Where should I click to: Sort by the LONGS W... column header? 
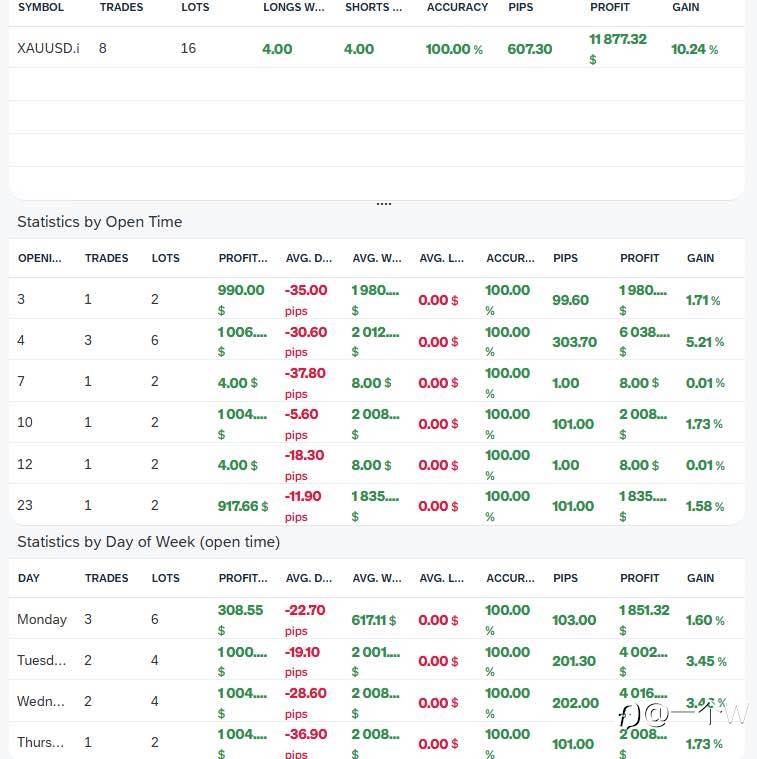(294, 7)
